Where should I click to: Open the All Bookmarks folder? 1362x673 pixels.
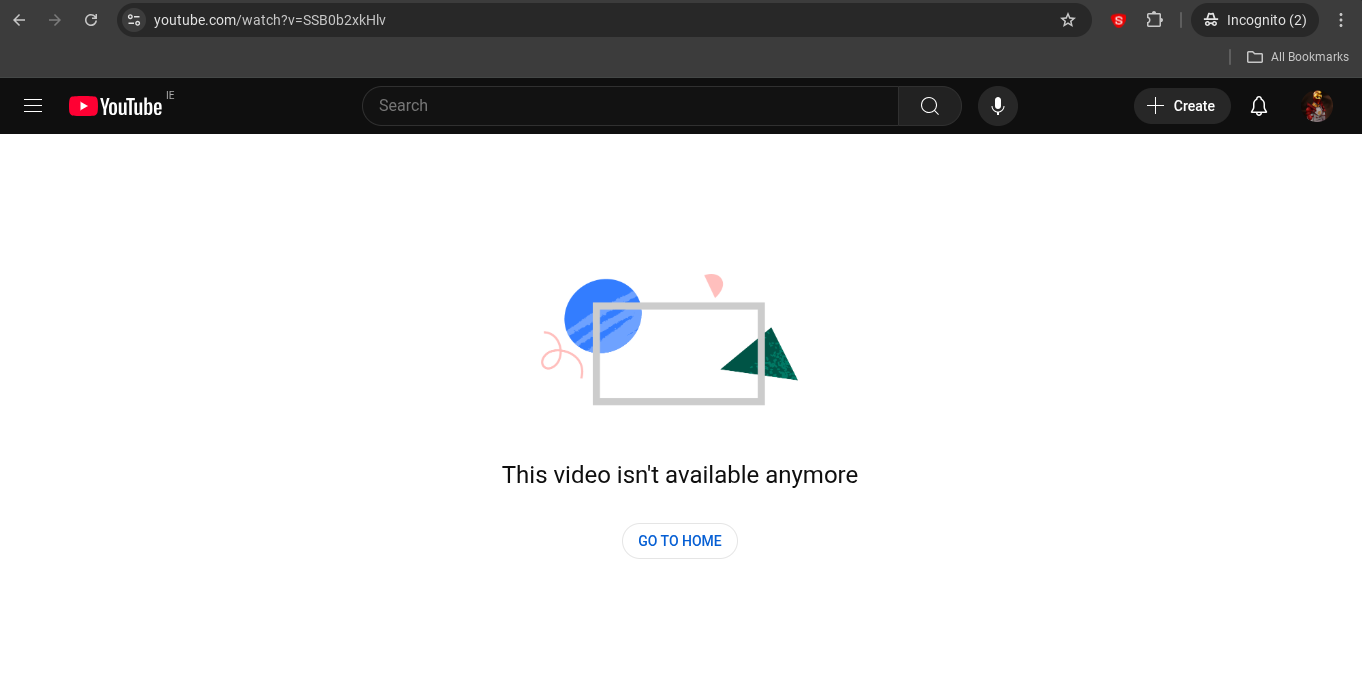click(x=1298, y=57)
